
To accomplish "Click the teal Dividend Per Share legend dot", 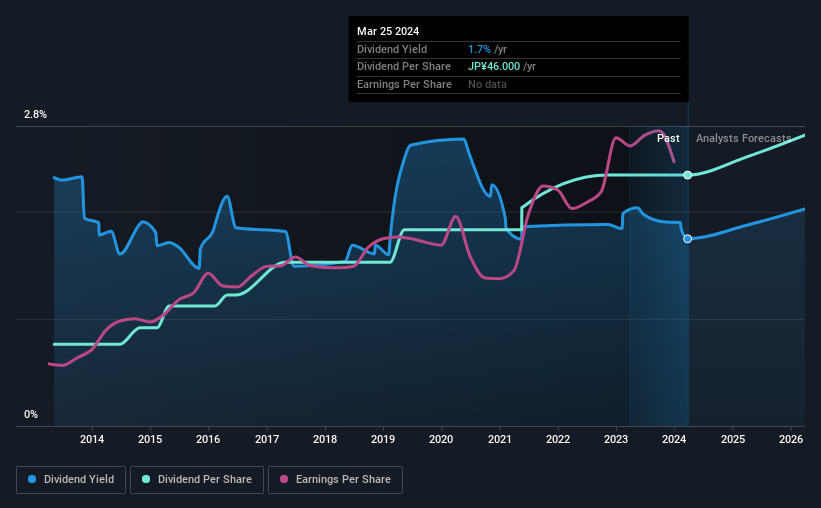I will click(146, 479).
